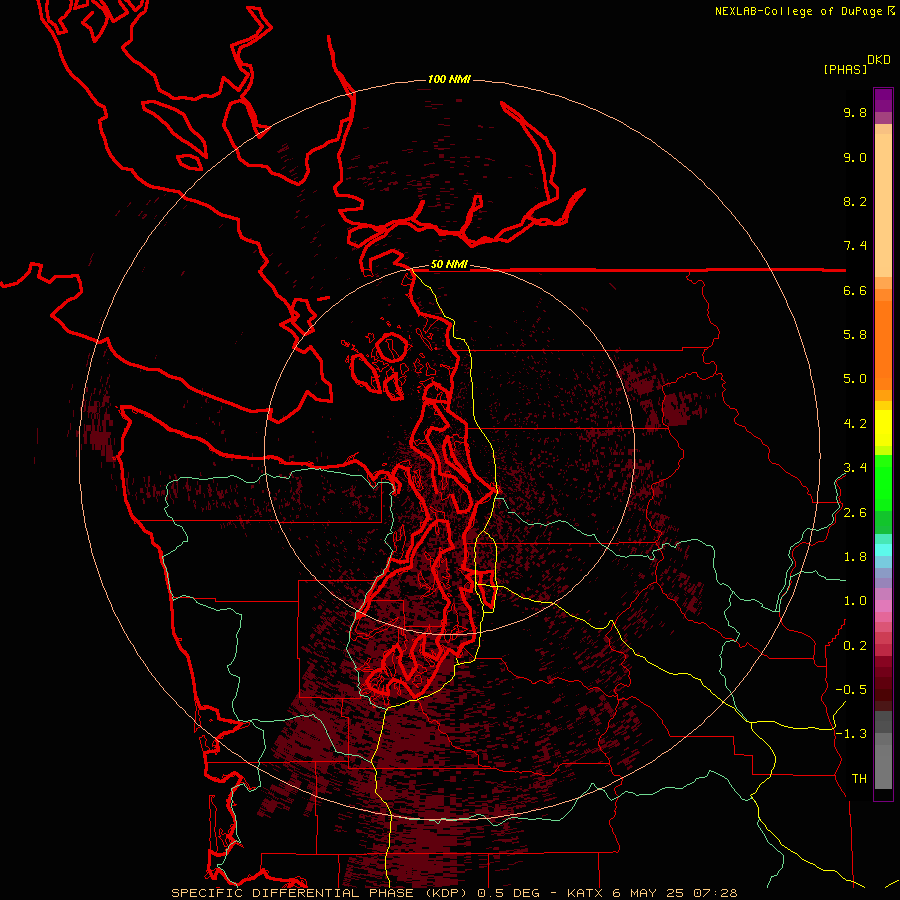Image resolution: width=900 pixels, height=900 pixels.
Task: Click the KATX station identifier in footer
Action: (586, 893)
